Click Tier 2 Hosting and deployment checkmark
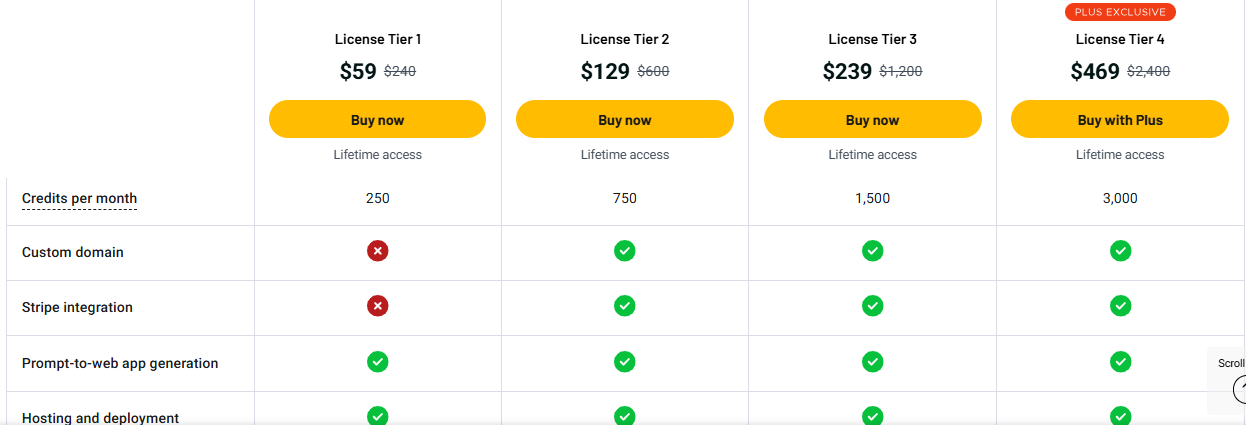The height and width of the screenshot is (425, 1246). pos(624,416)
